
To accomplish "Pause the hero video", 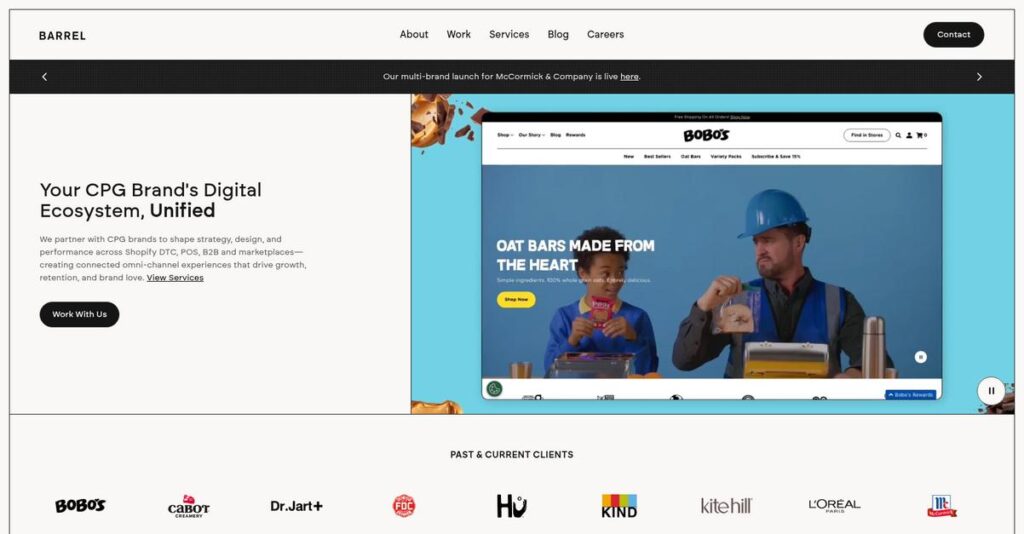I will coord(991,390).
